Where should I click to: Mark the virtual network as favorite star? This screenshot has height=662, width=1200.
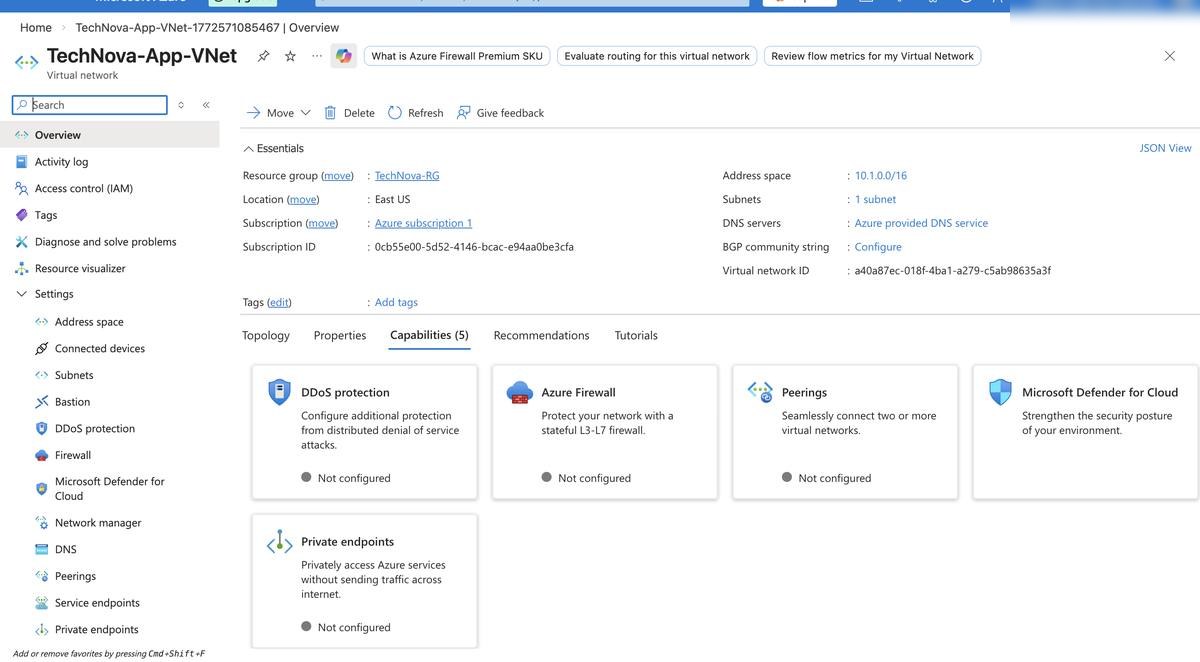click(x=290, y=56)
